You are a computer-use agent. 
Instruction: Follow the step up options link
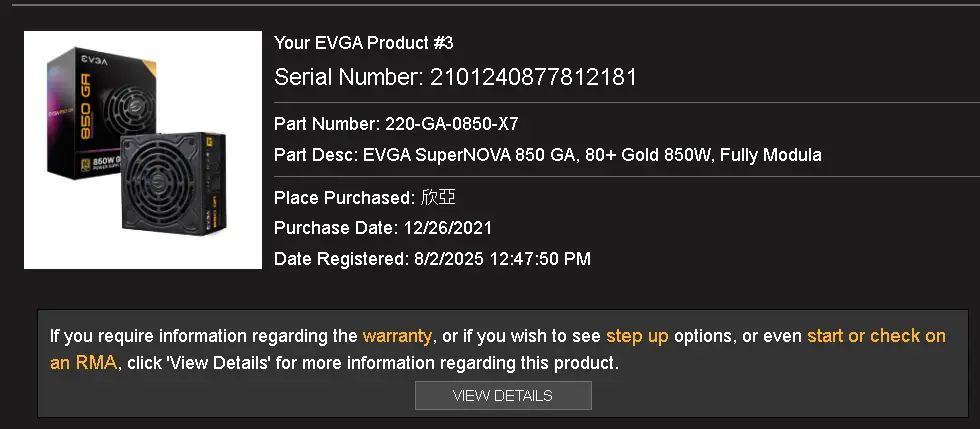click(x=637, y=336)
